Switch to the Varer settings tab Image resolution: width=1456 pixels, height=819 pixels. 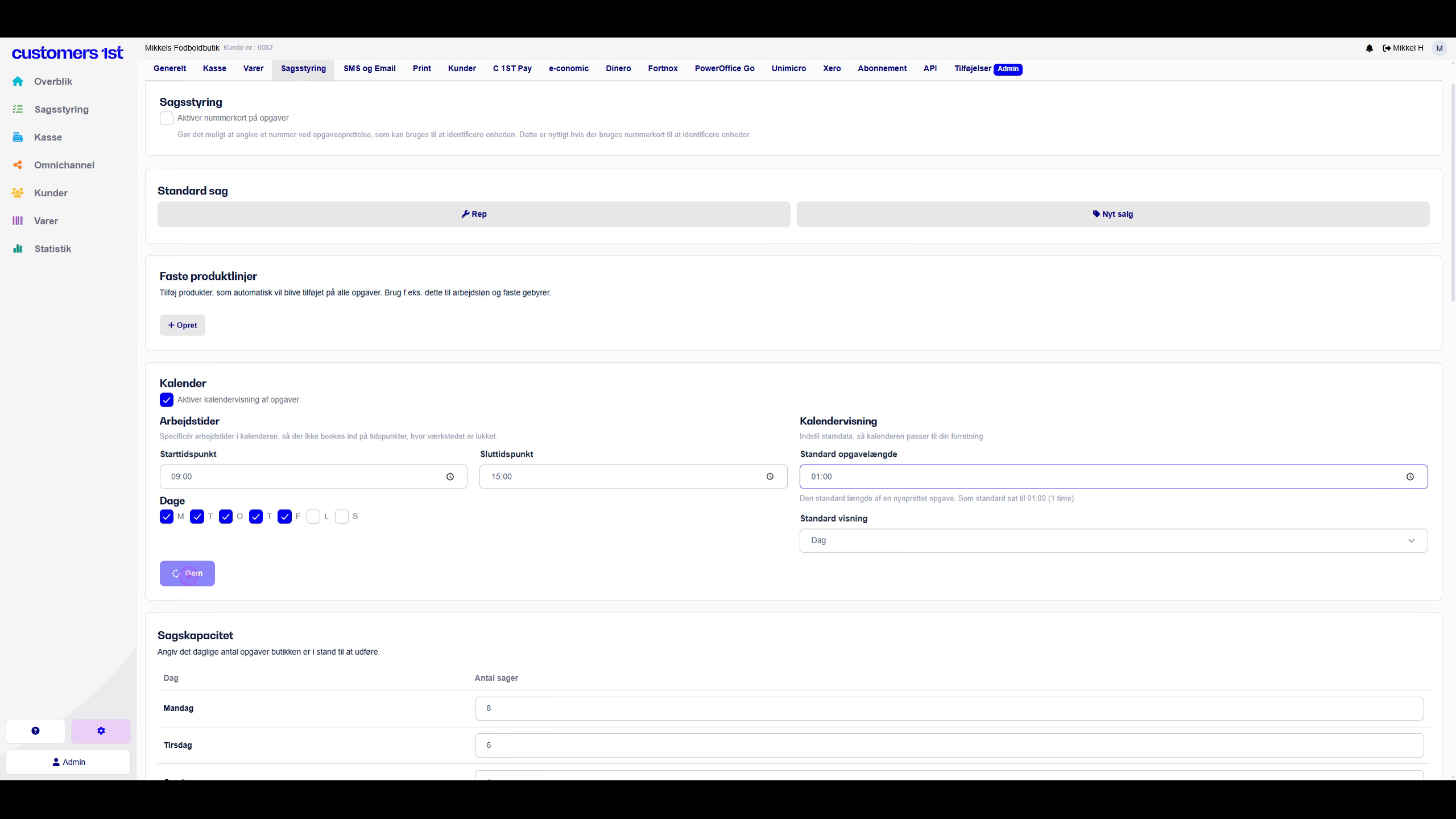pyautogui.click(x=253, y=69)
